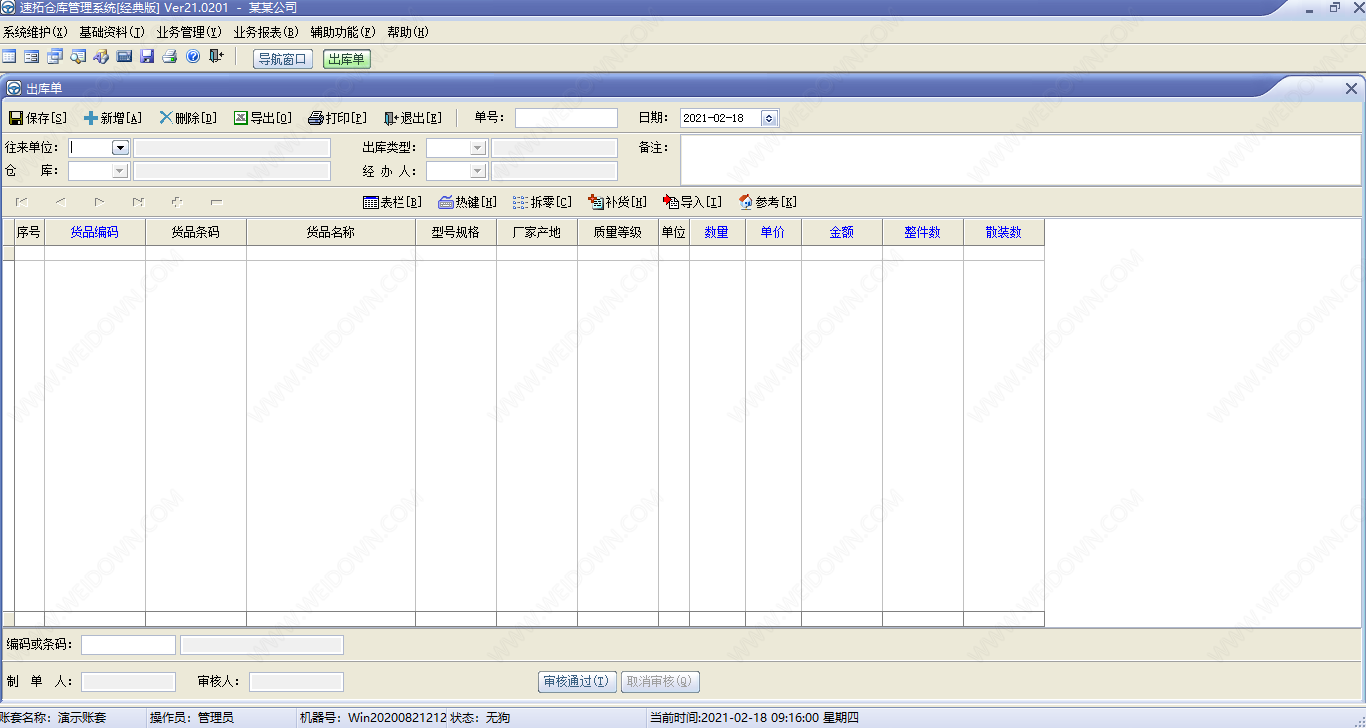The height and width of the screenshot is (728, 1366).
Task: Open 辅助功能(F) menu
Action: tap(343, 32)
